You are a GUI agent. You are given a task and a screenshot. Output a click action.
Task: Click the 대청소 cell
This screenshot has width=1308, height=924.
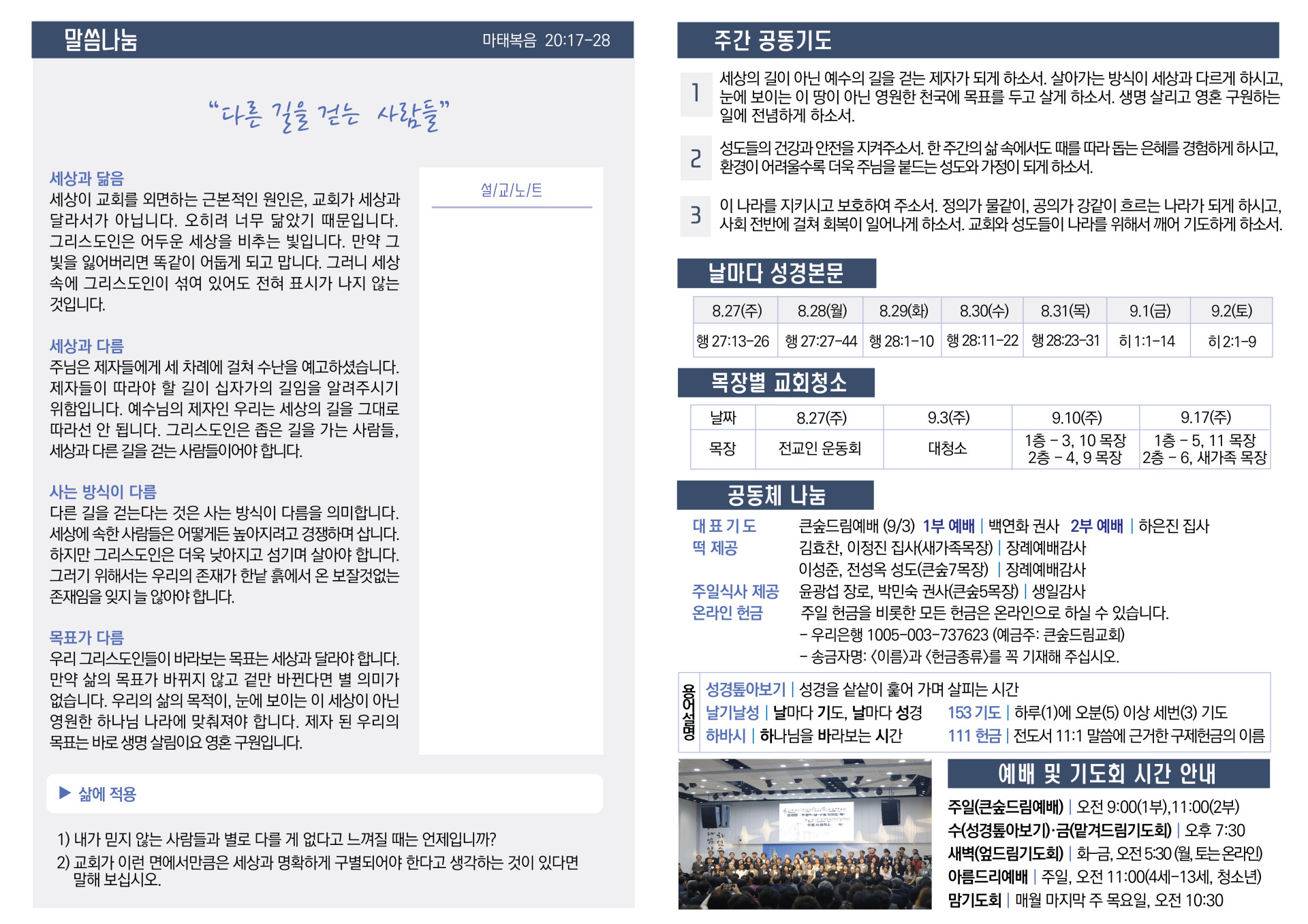point(947,449)
